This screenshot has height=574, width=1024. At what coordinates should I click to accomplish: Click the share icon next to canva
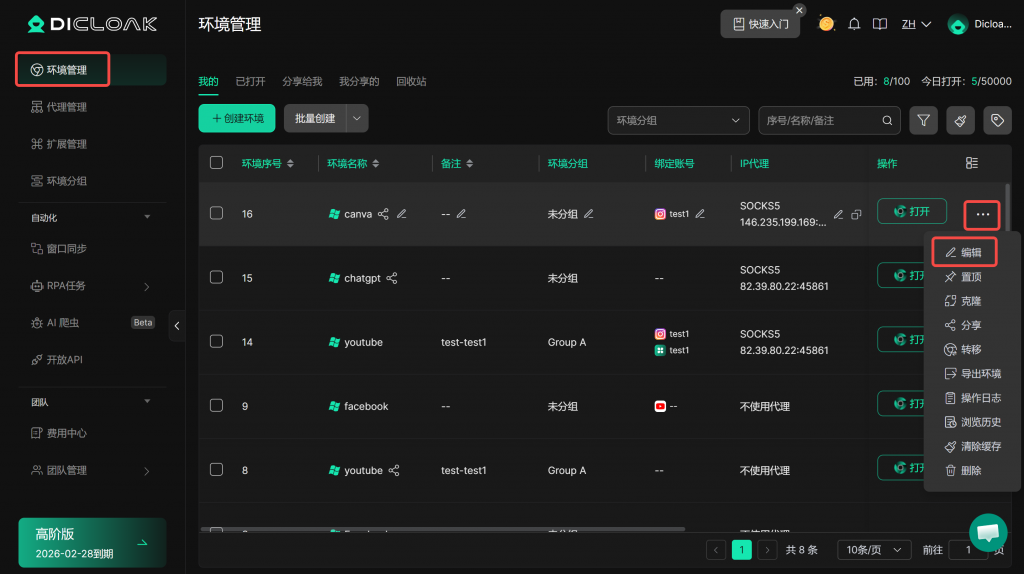pos(383,214)
